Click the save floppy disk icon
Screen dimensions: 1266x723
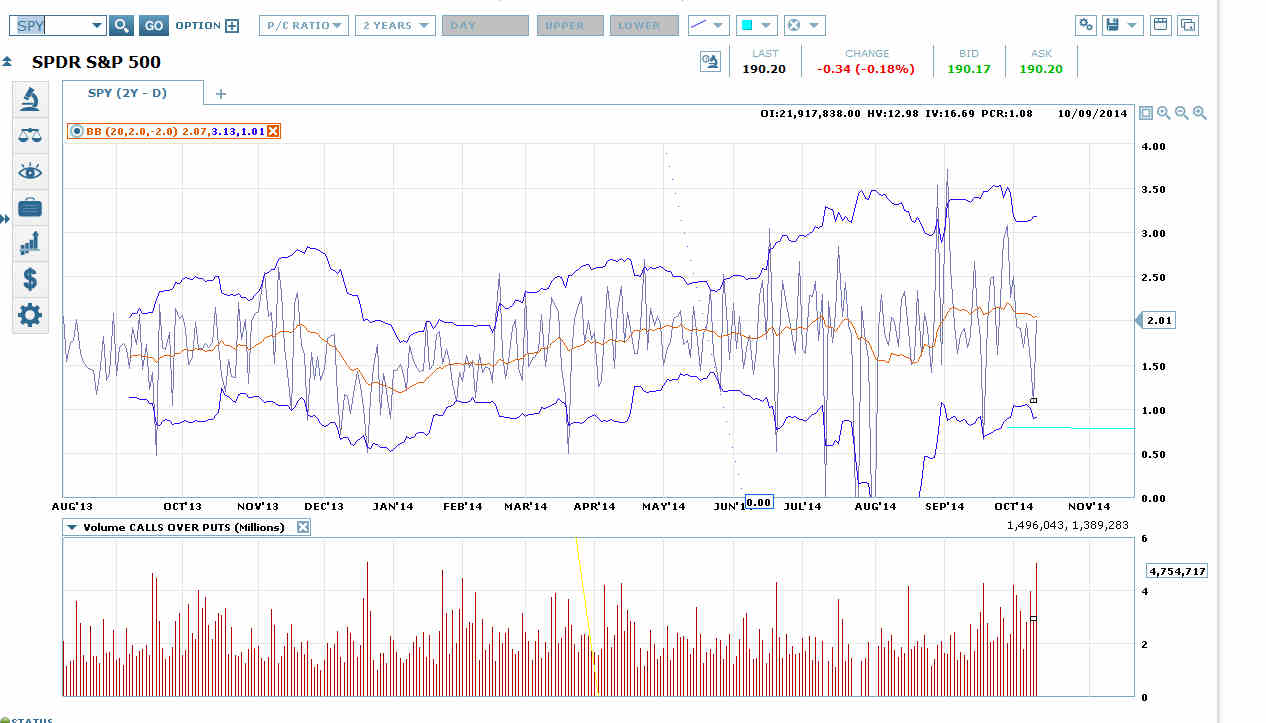click(x=1111, y=25)
